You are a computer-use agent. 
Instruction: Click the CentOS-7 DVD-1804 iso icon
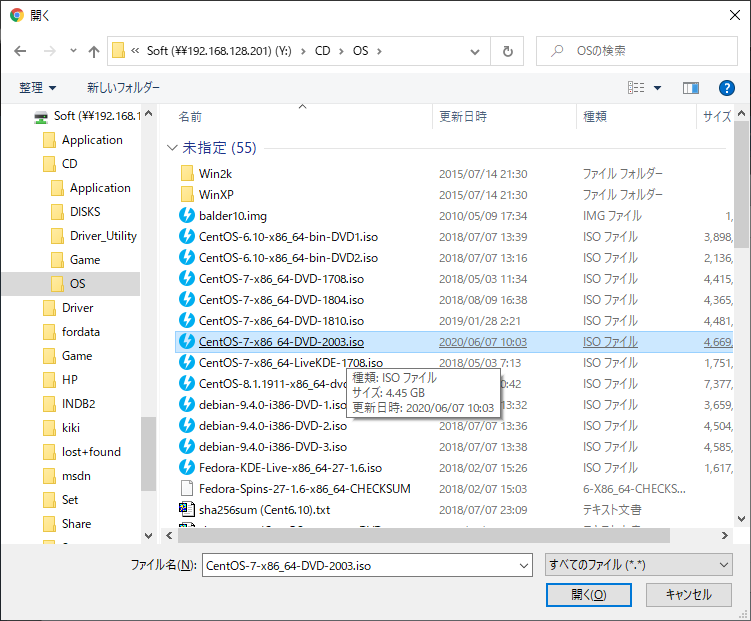click(x=187, y=300)
